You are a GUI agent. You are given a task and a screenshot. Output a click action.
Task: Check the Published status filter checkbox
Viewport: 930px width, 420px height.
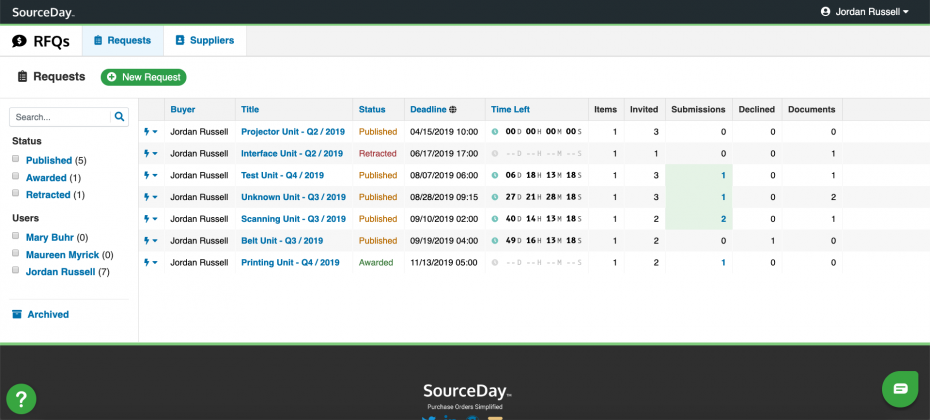tap(16, 159)
